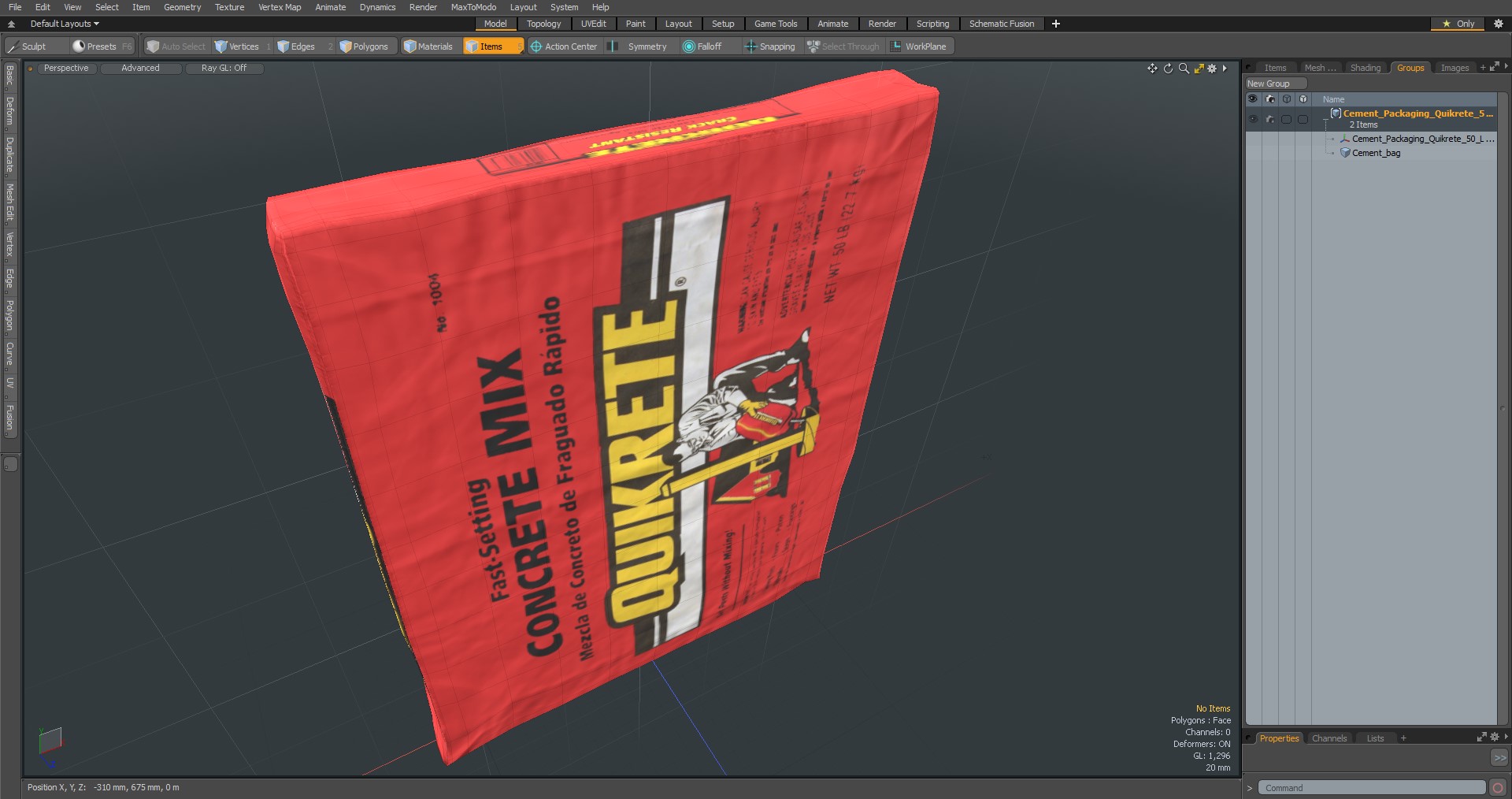Change the Perspective view type

point(66,69)
